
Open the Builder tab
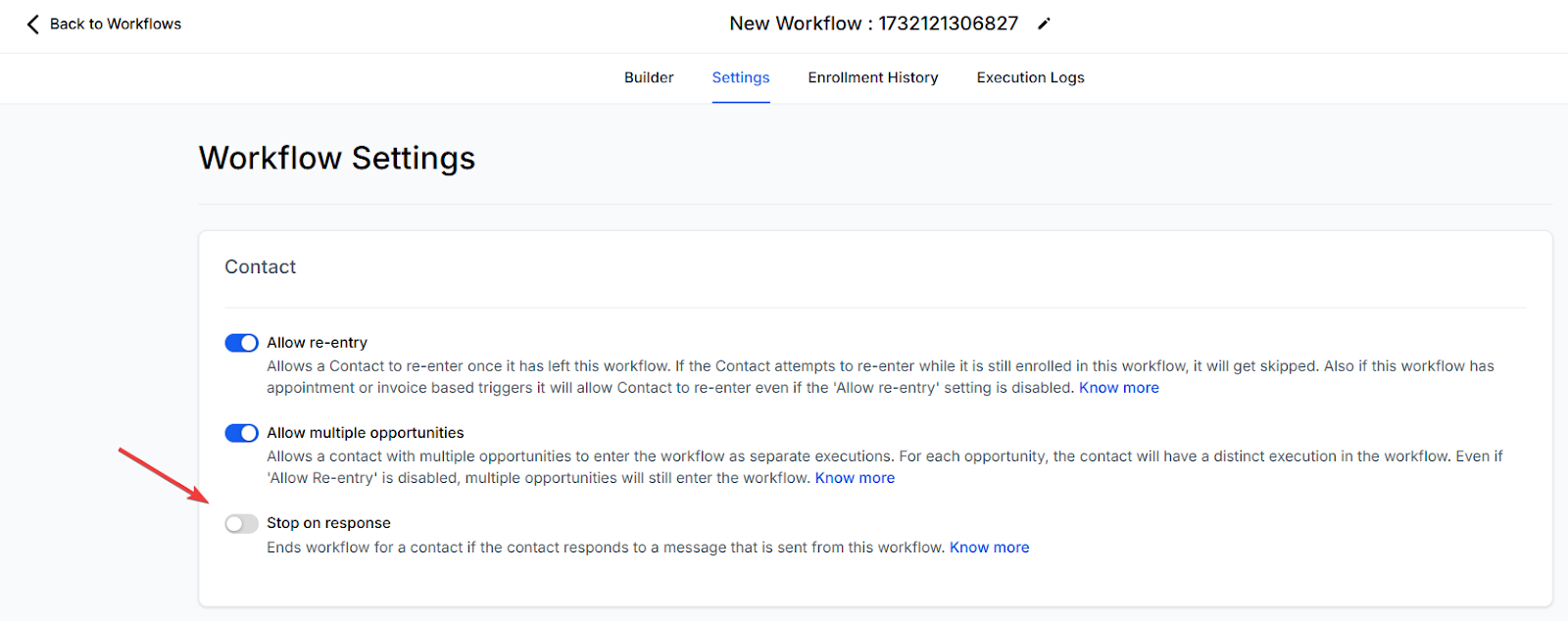click(x=649, y=77)
